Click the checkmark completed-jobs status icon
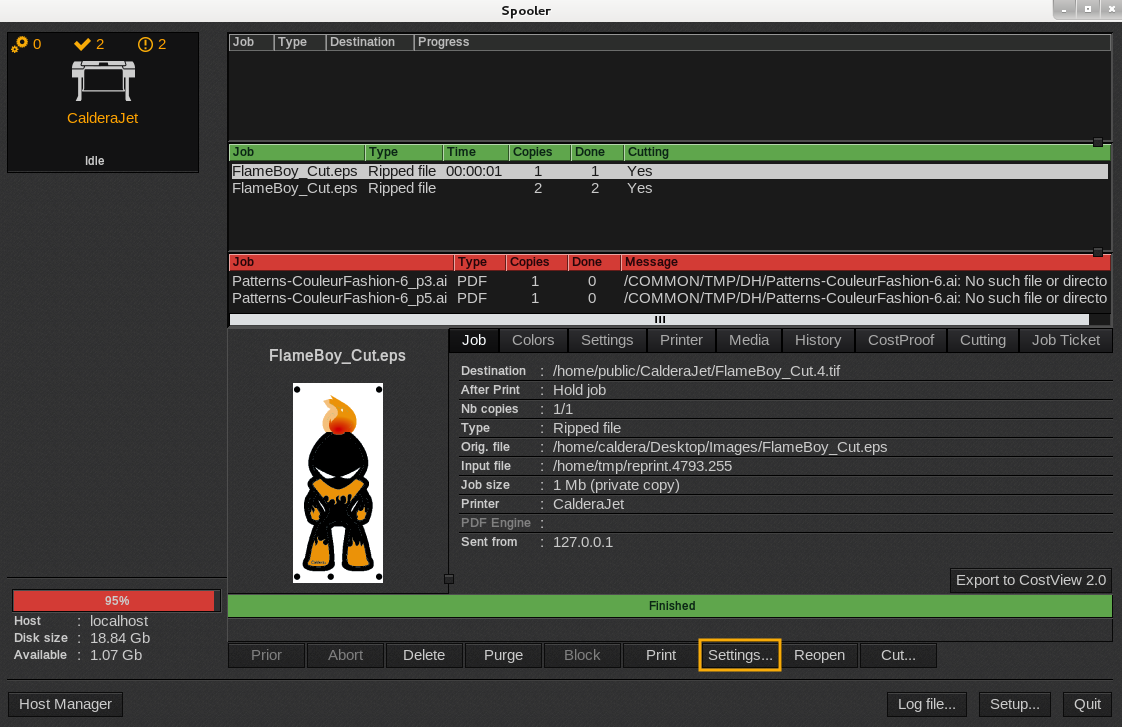Viewport: 1122px width, 727px height. pos(82,44)
